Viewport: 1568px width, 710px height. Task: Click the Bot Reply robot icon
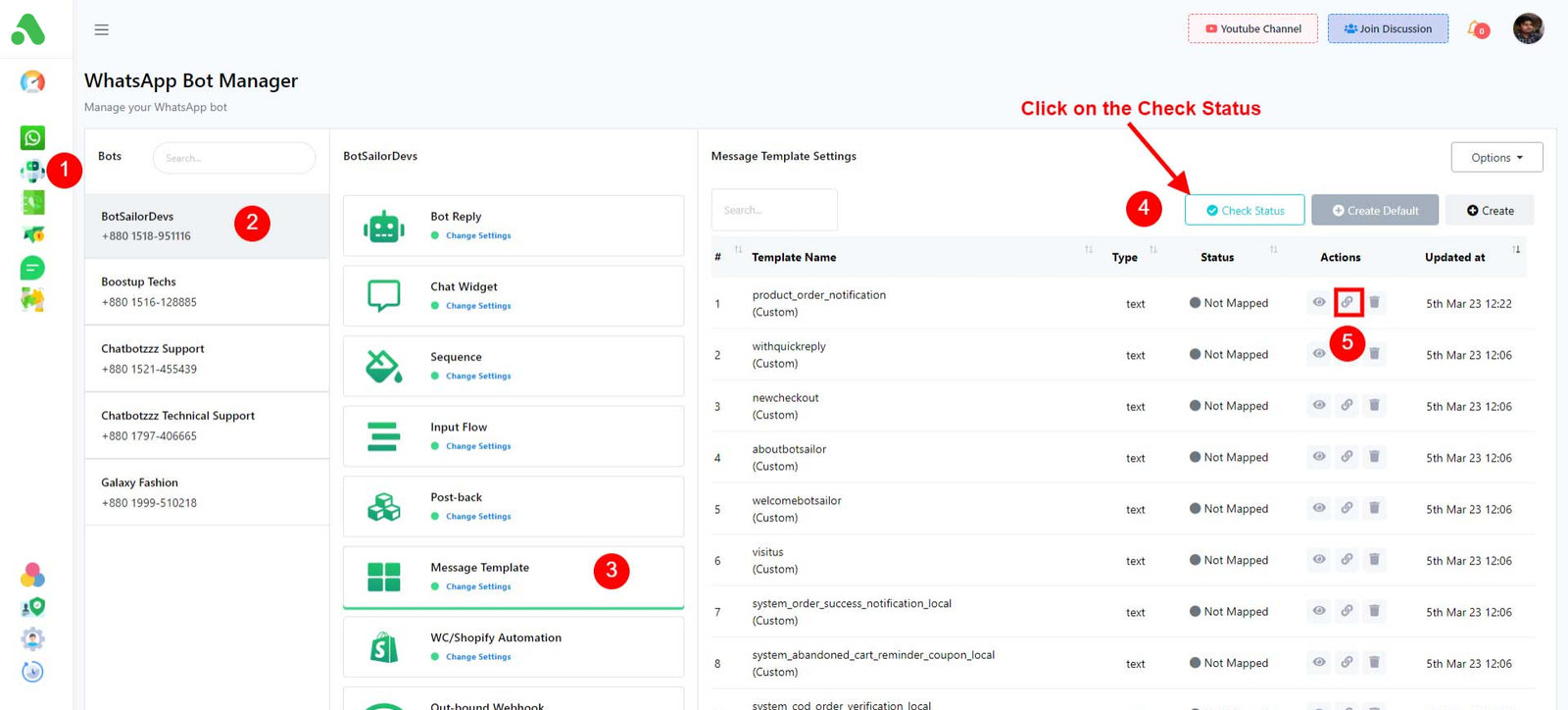pyautogui.click(x=384, y=227)
